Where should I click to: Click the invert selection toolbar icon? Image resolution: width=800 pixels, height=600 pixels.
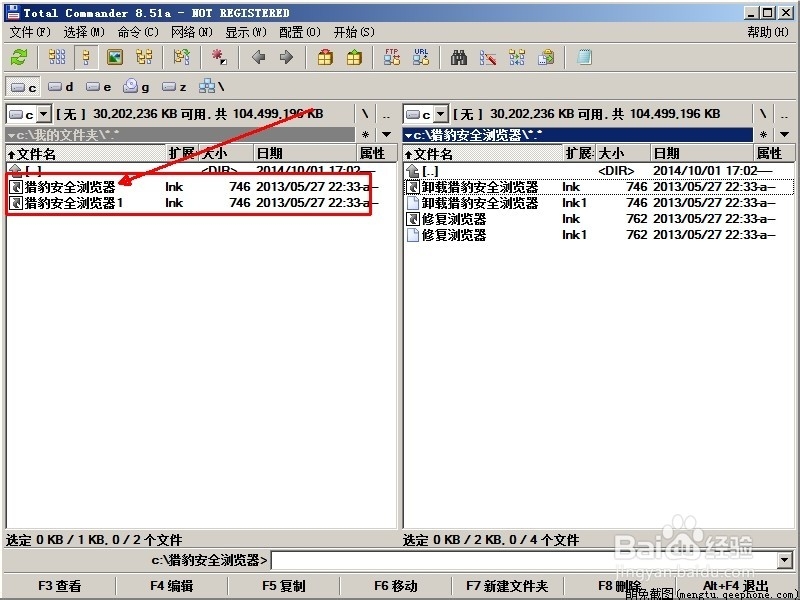pos(182,57)
